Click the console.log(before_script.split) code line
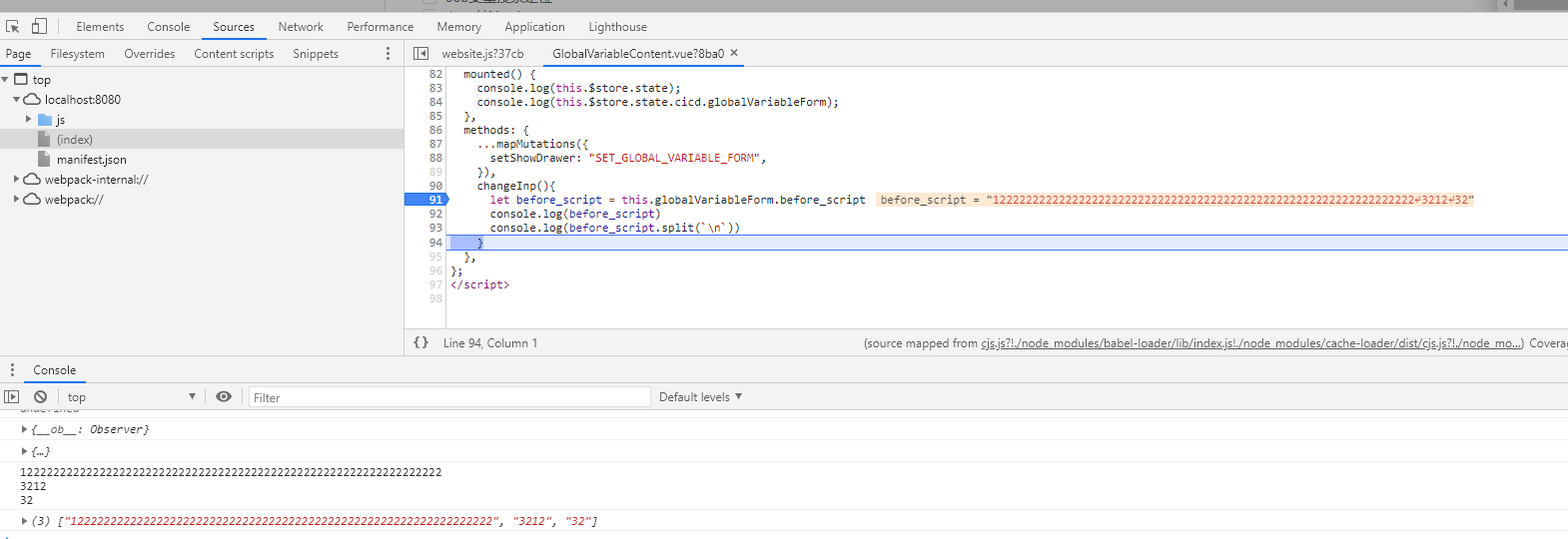This screenshot has height=539, width=1568. click(615, 228)
